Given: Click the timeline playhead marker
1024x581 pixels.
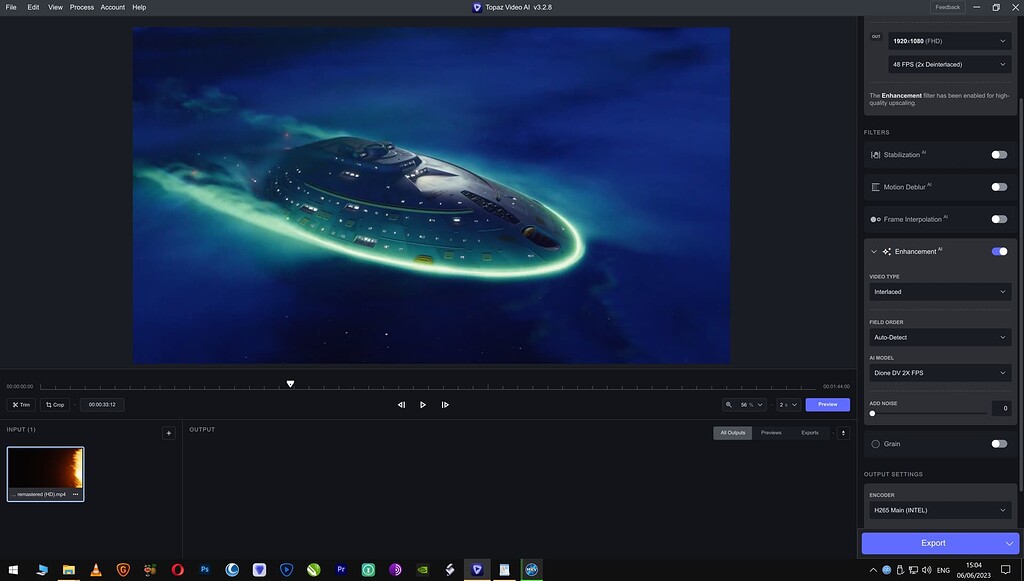Looking at the screenshot, I should click(290, 384).
